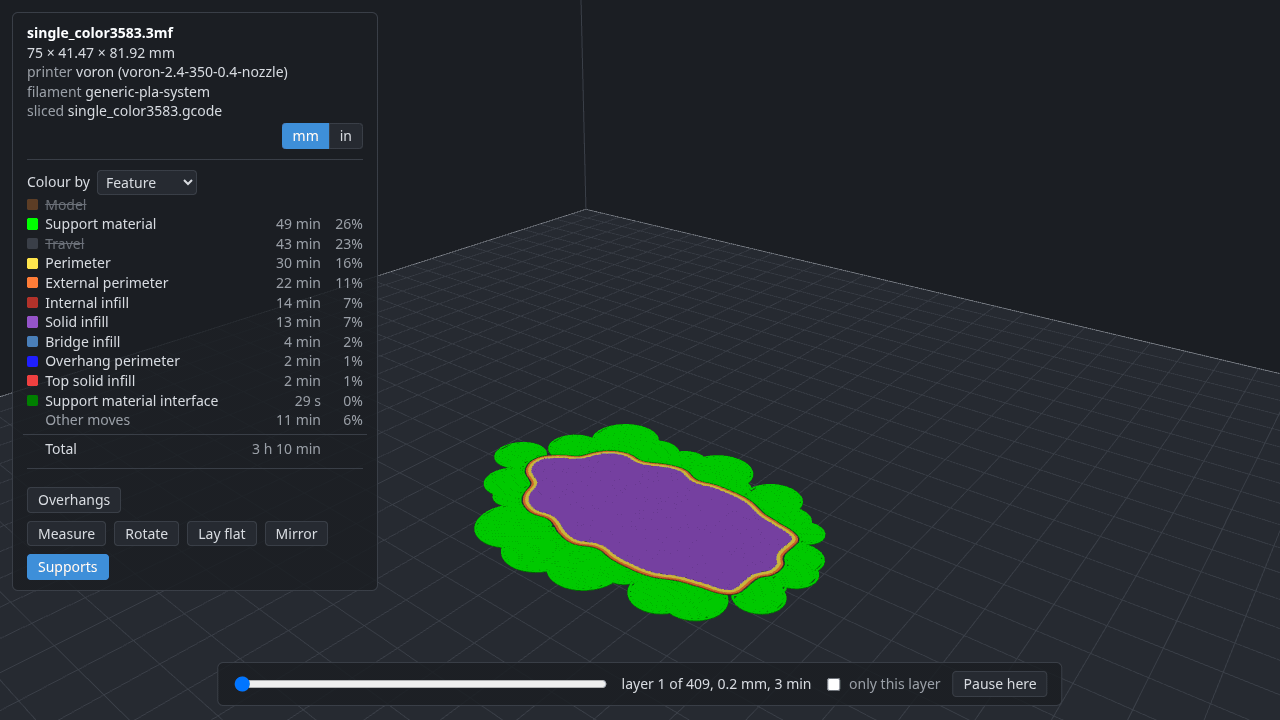Viewport: 1280px width, 720px height.
Task: Click the filename single_color3583.3mf
Action: tap(100, 33)
